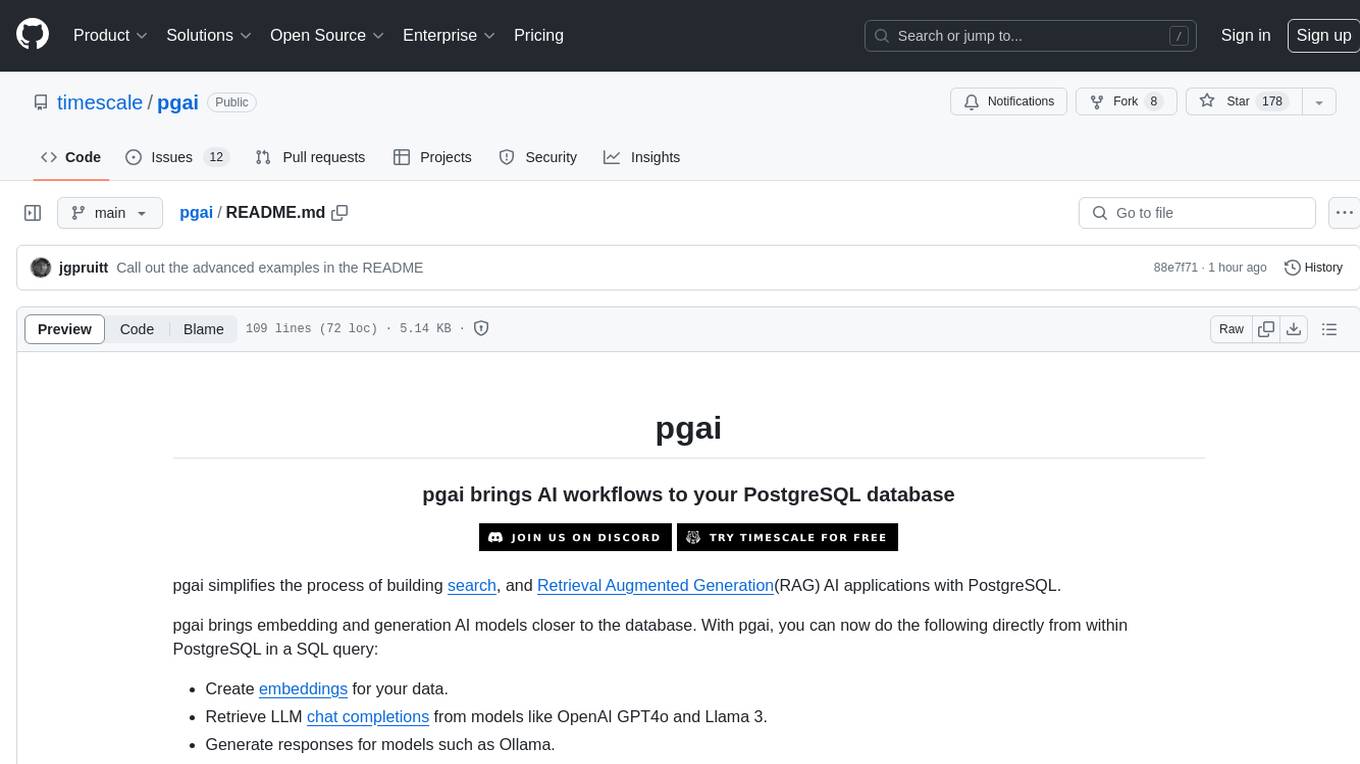This screenshot has width=1360, height=764.
Task: Switch file view to Blame
Action: (204, 329)
